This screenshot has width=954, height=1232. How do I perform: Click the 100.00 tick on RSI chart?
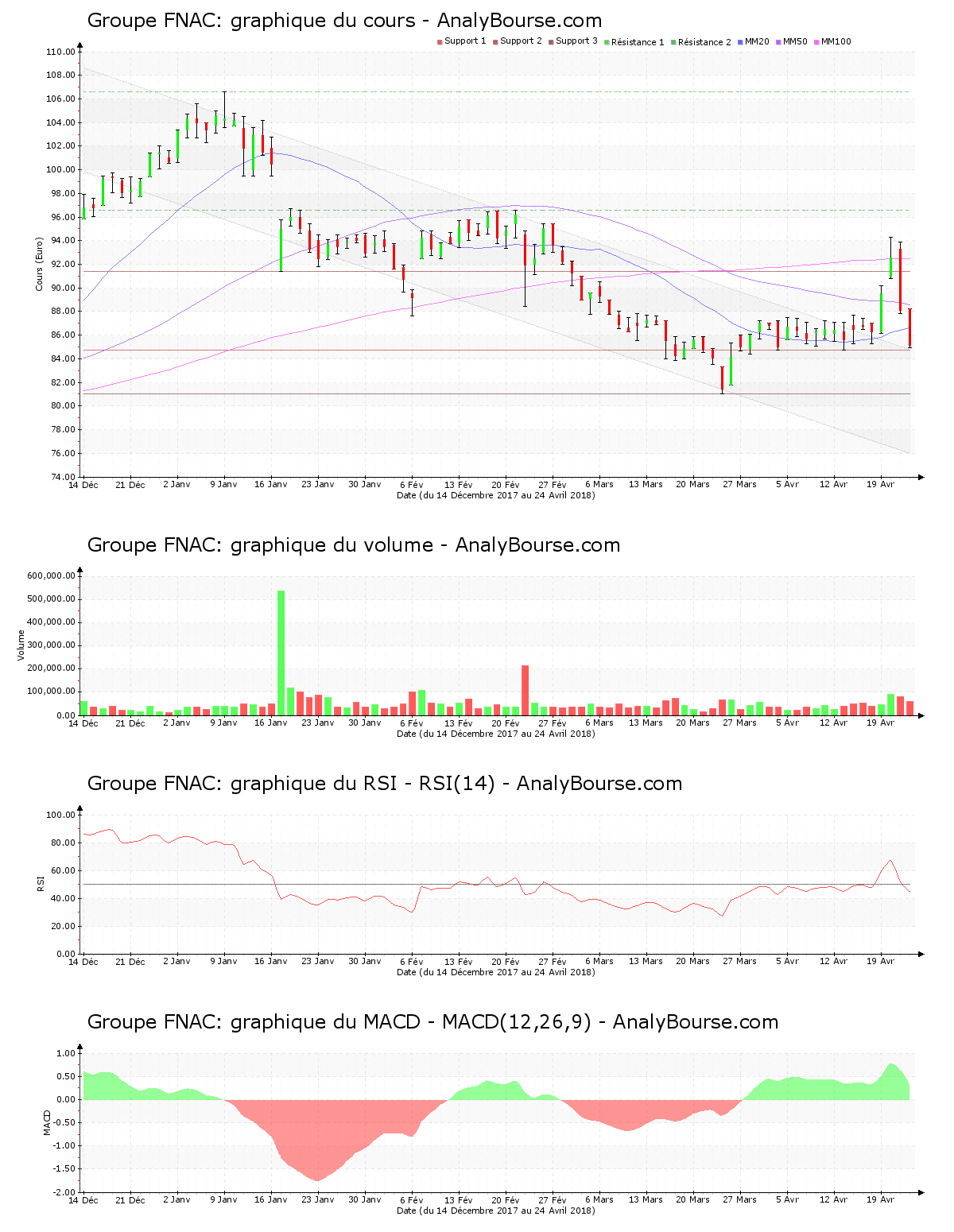pyautogui.click(x=60, y=815)
